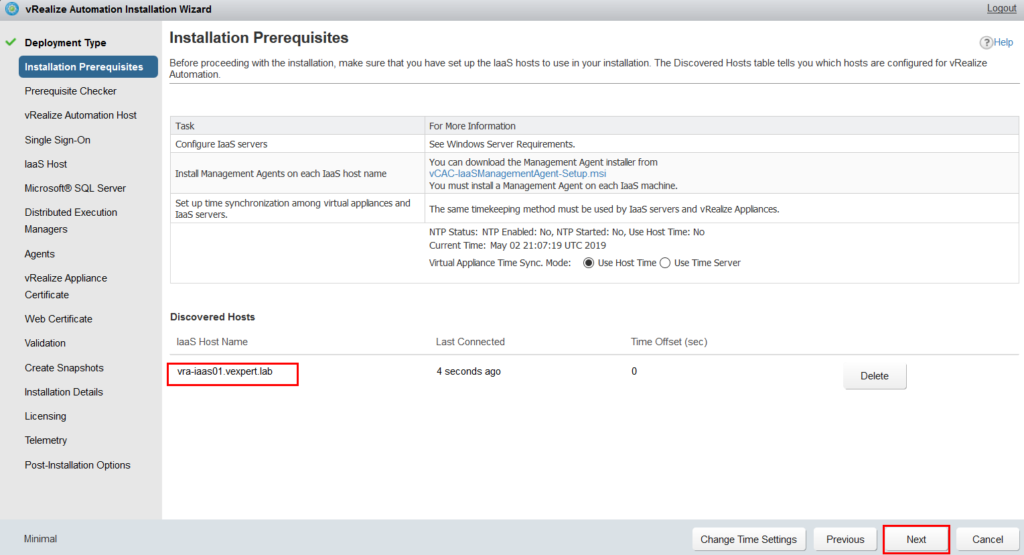Select the IaaS Host step
Image resolution: width=1024 pixels, height=555 pixels.
(46, 164)
